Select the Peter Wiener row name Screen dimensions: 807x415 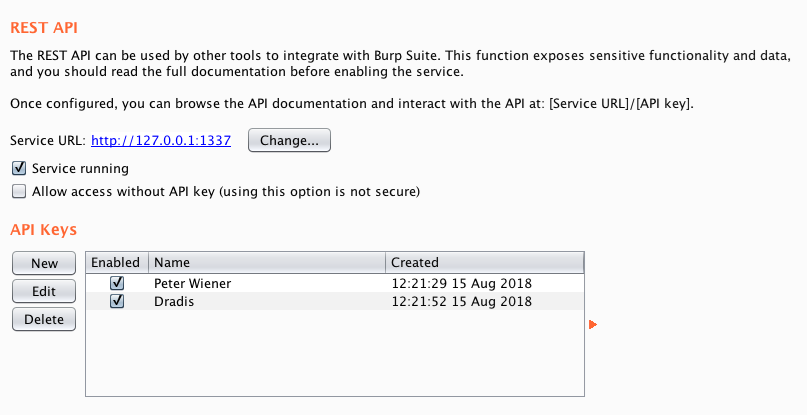click(x=192, y=283)
